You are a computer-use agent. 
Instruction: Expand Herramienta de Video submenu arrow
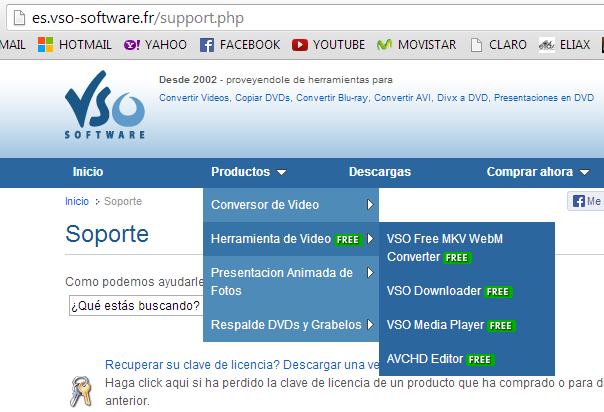(370, 239)
